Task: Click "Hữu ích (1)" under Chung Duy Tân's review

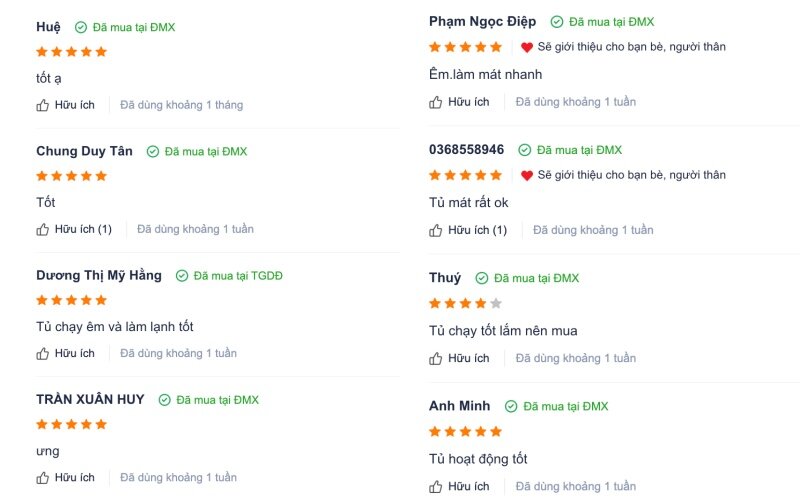Action: (x=83, y=229)
